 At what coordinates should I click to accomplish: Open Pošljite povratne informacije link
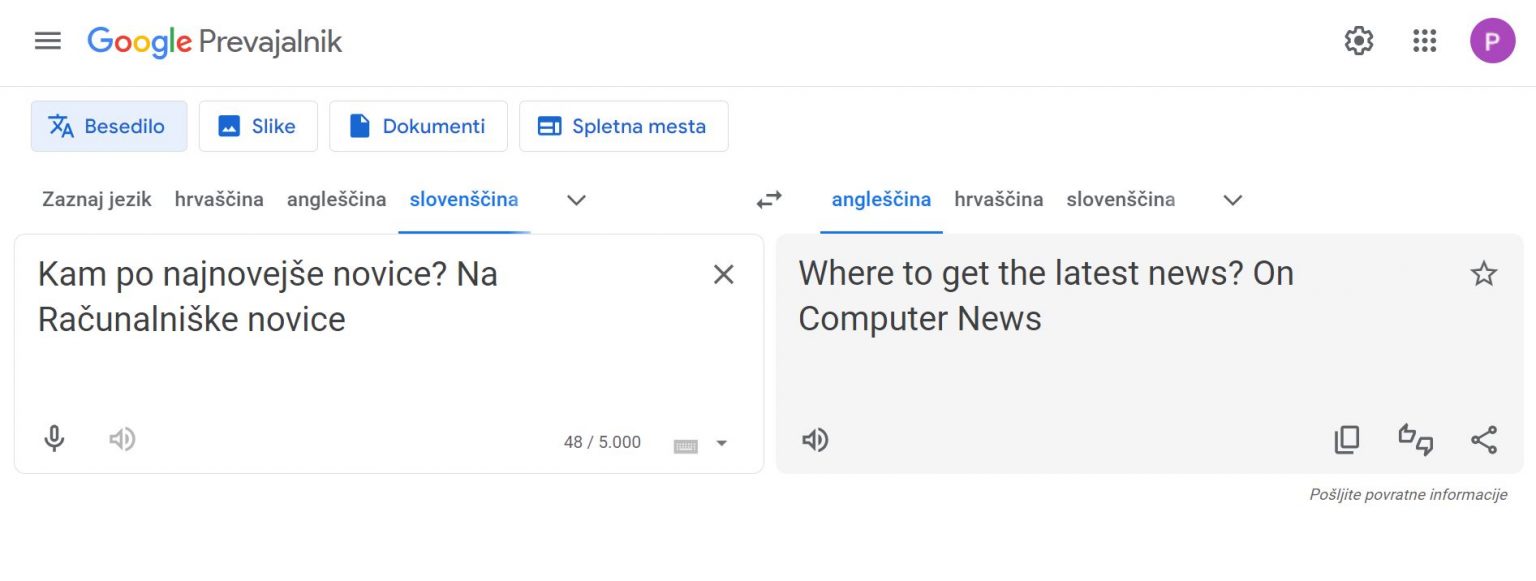point(1409,494)
